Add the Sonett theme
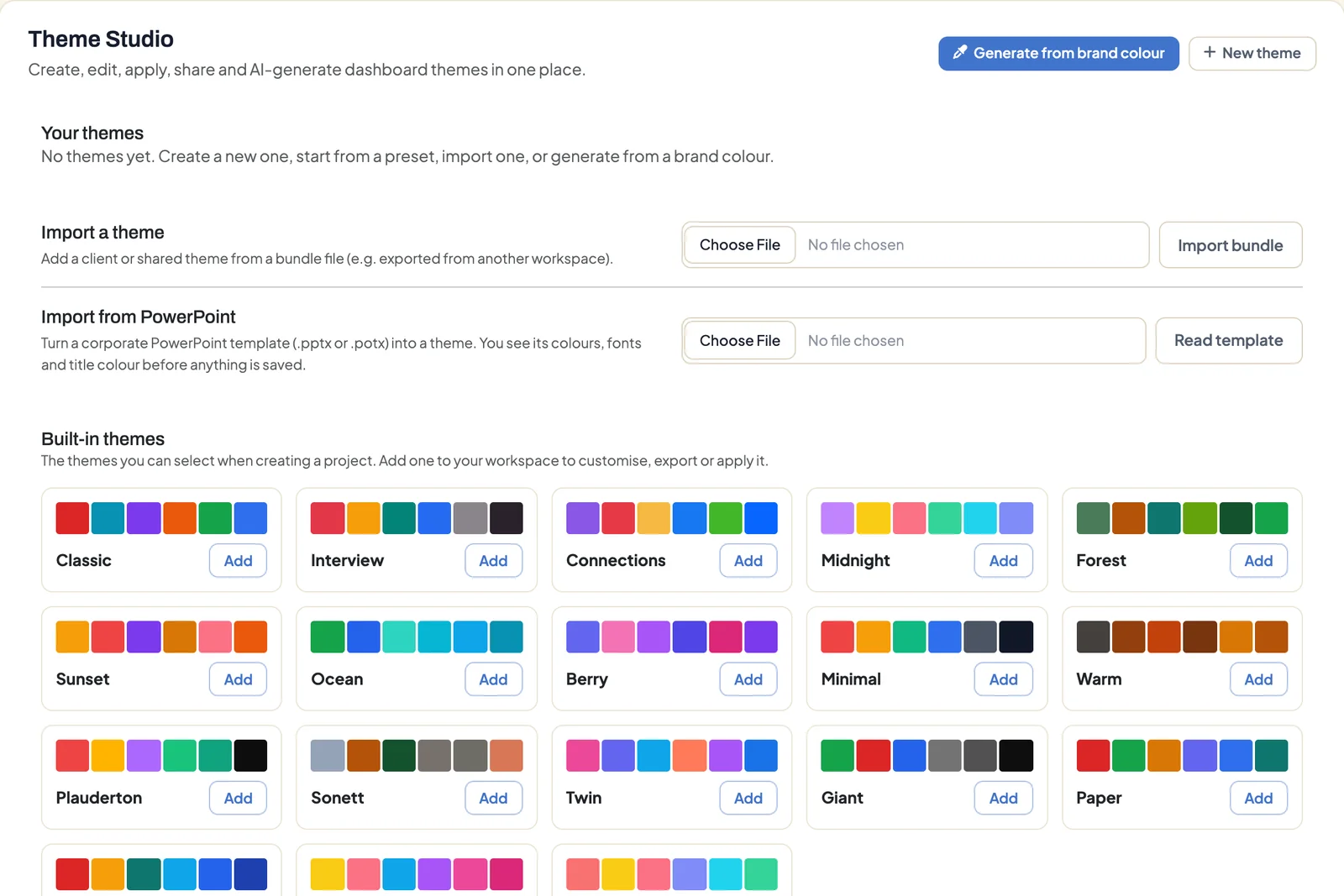The height and width of the screenshot is (896, 1344). pos(493,798)
